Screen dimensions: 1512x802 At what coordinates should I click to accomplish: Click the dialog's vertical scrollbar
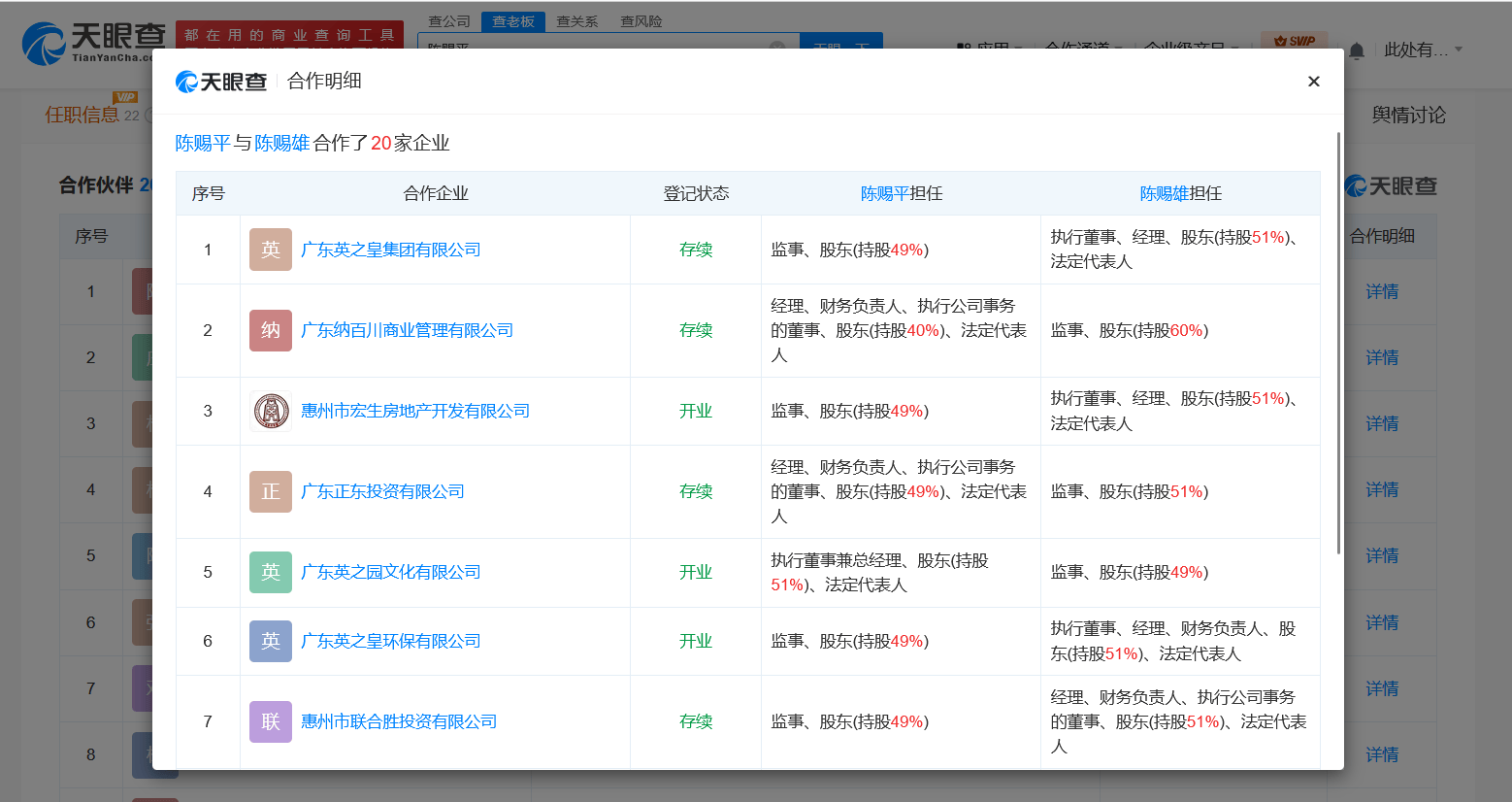pyautogui.click(x=1338, y=340)
